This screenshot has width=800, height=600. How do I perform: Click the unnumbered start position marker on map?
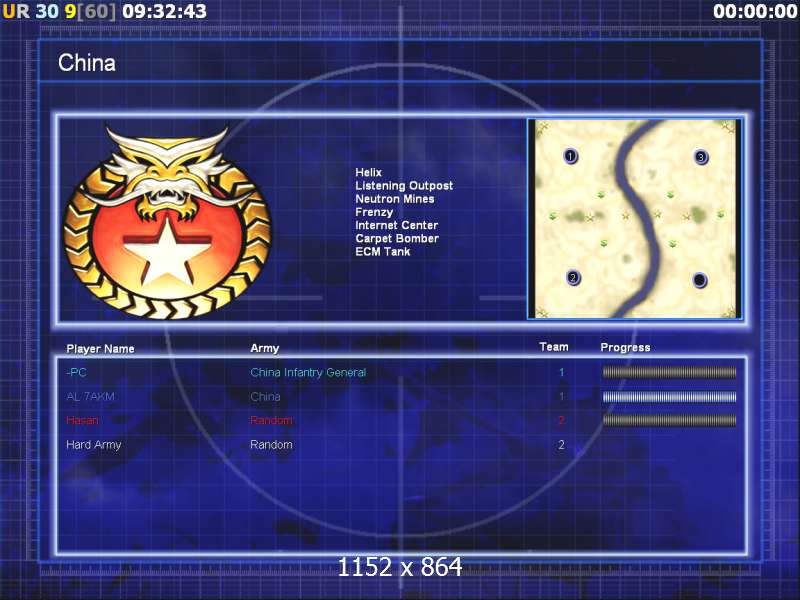point(699,280)
